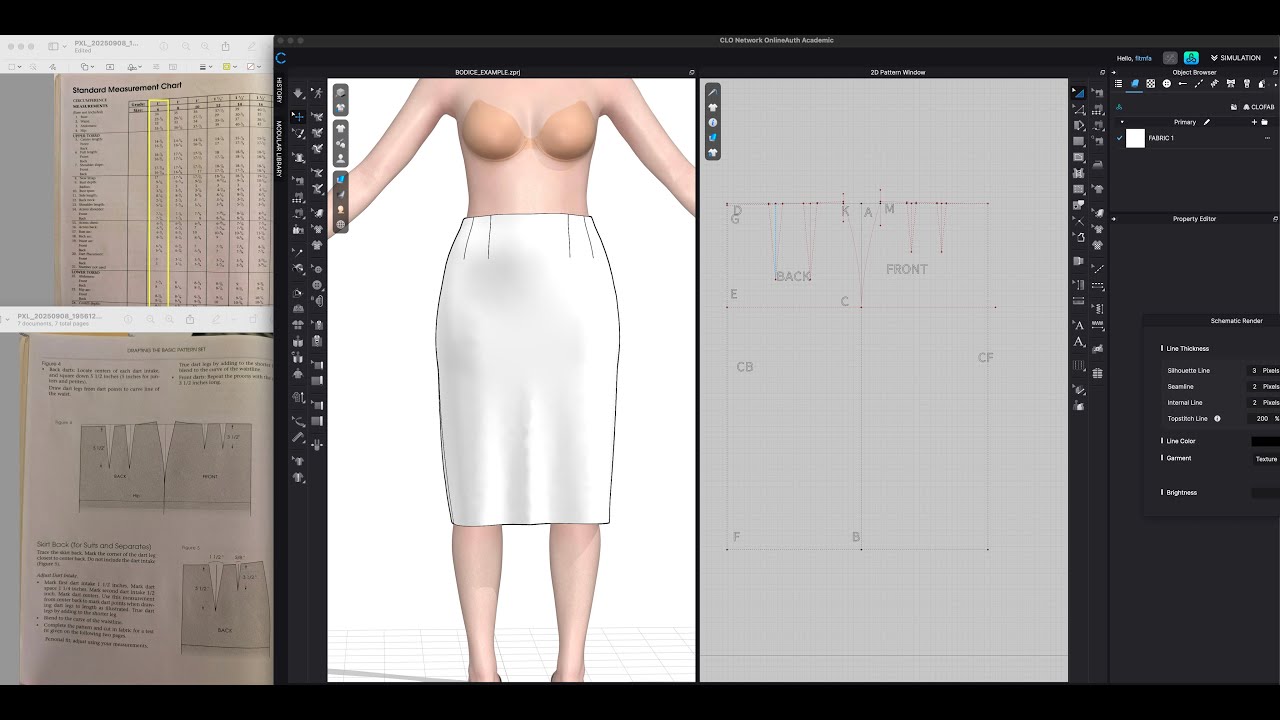The height and width of the screenshot is (720, 1280).
Task: Click the white FABRIC 1 thumbnail
Action: tap(1135, 138)
